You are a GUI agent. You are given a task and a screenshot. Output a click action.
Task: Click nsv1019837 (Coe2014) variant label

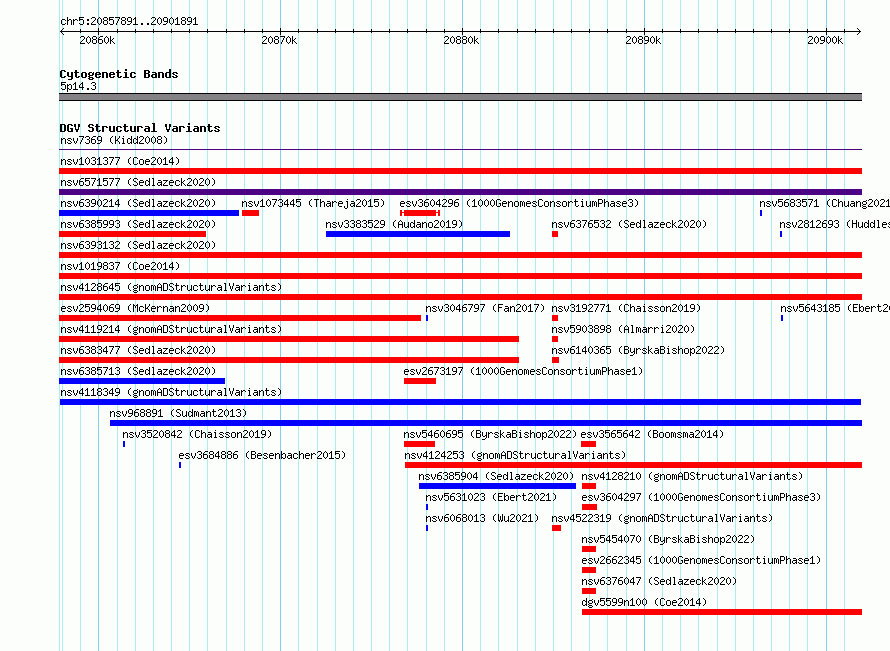point(120,266)
